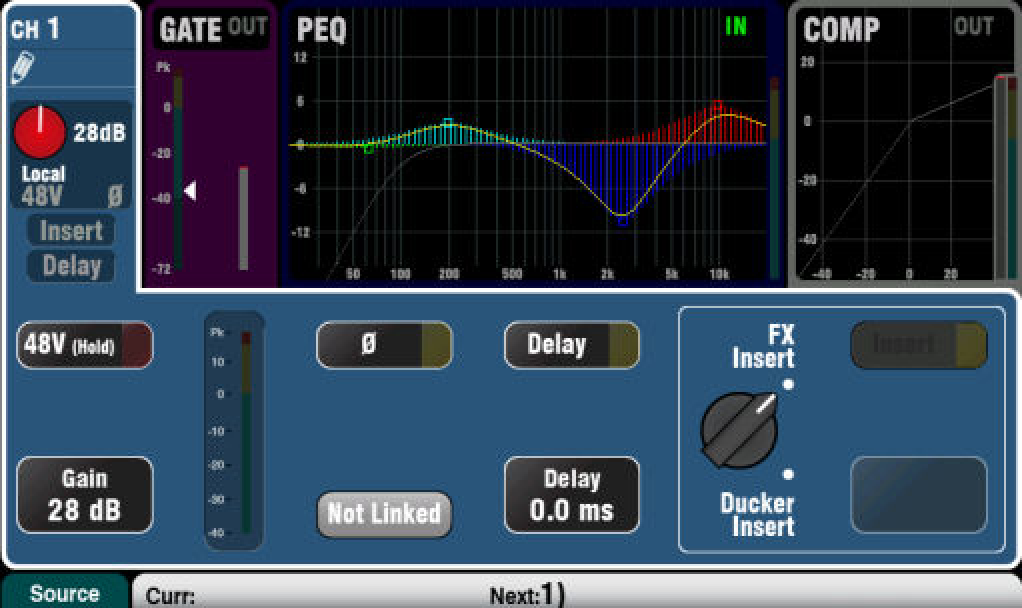Select the green low-frequency EQ band handle
The width and height of the screenshot is (1022, 608).
(368, 149)
